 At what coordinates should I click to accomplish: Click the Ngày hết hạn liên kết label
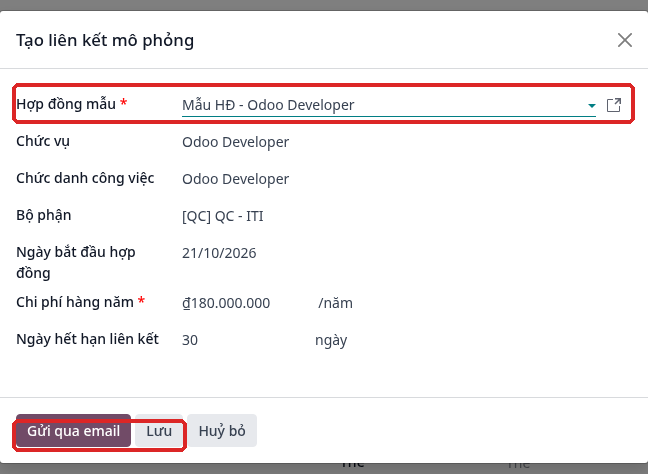[88, 339]
